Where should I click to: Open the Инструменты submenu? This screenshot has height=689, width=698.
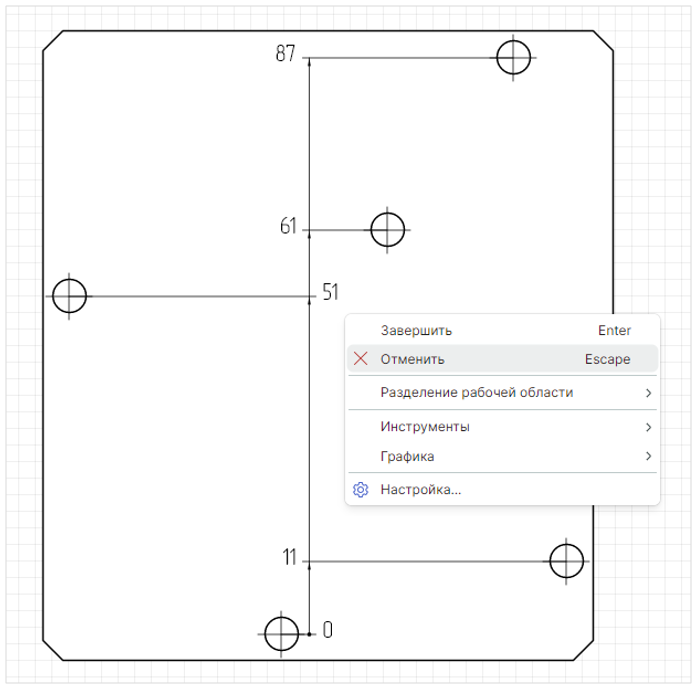point(502,427)
